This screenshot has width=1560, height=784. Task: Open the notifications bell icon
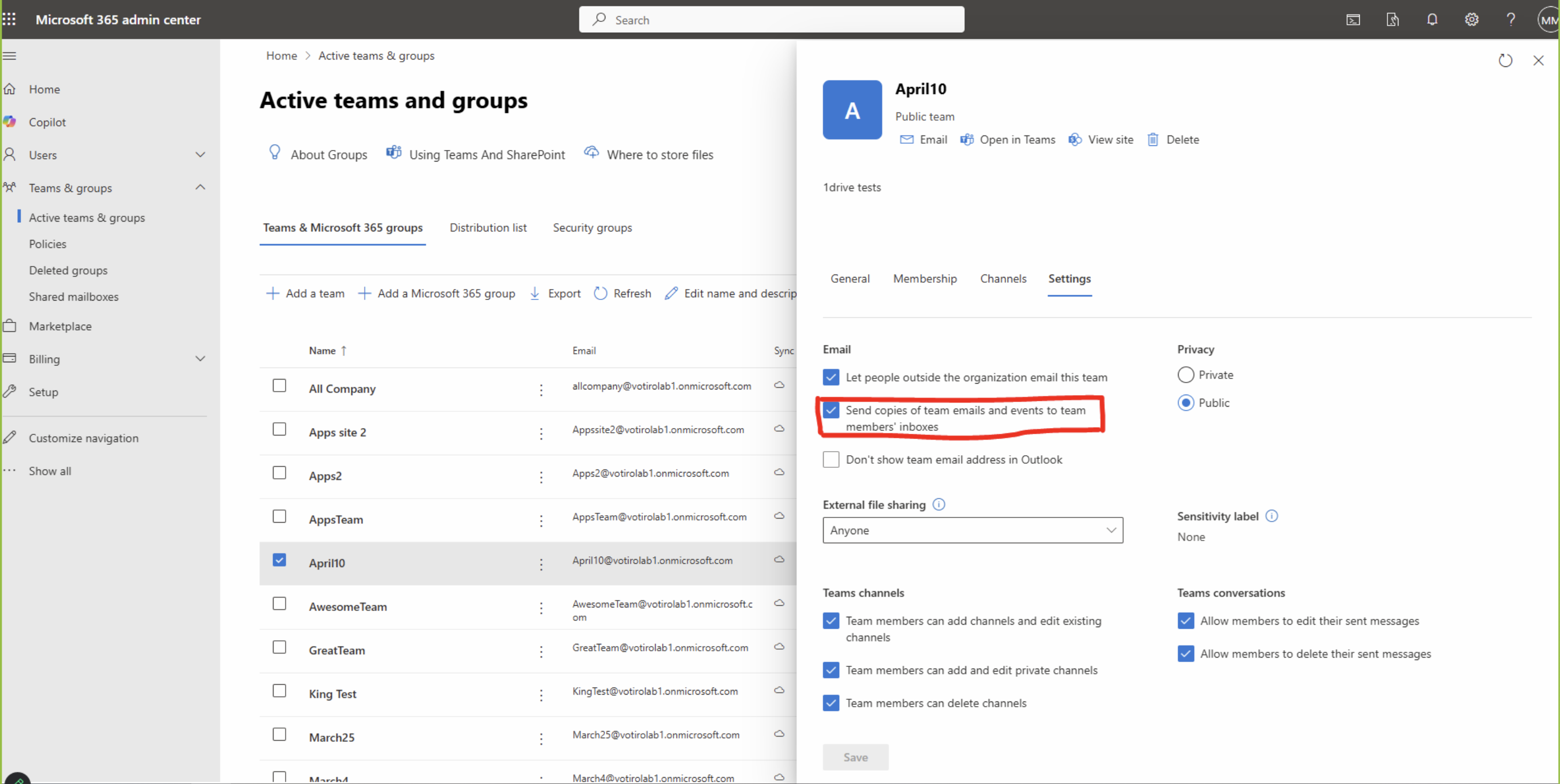pyautogui.click(x=1432, y=20)
